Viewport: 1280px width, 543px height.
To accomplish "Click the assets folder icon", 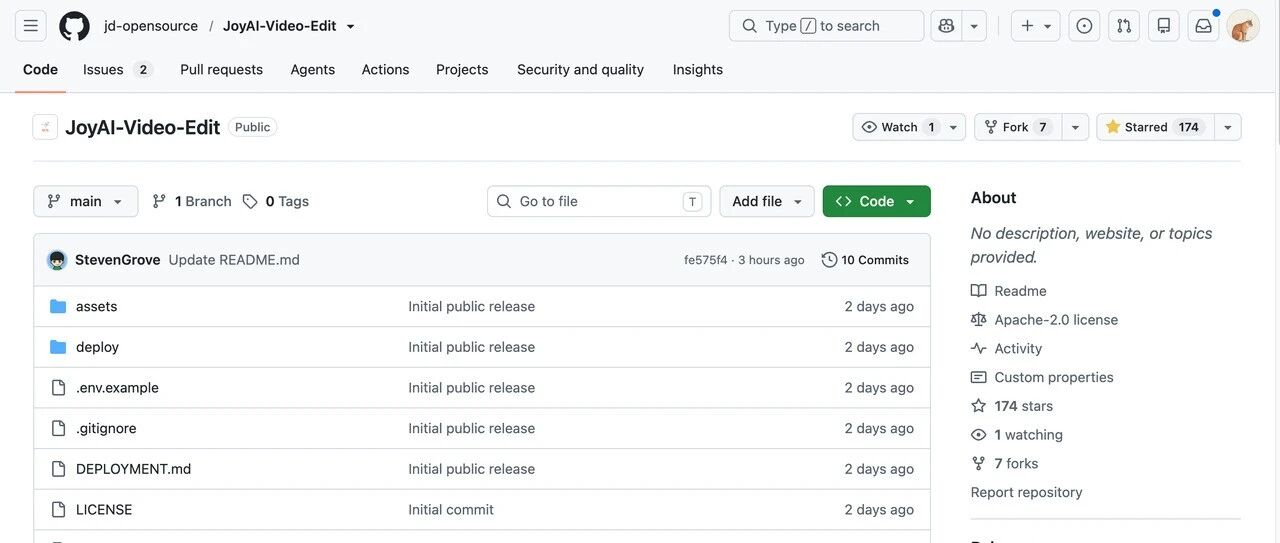I will pyautogui.click(x=58, y=306).
